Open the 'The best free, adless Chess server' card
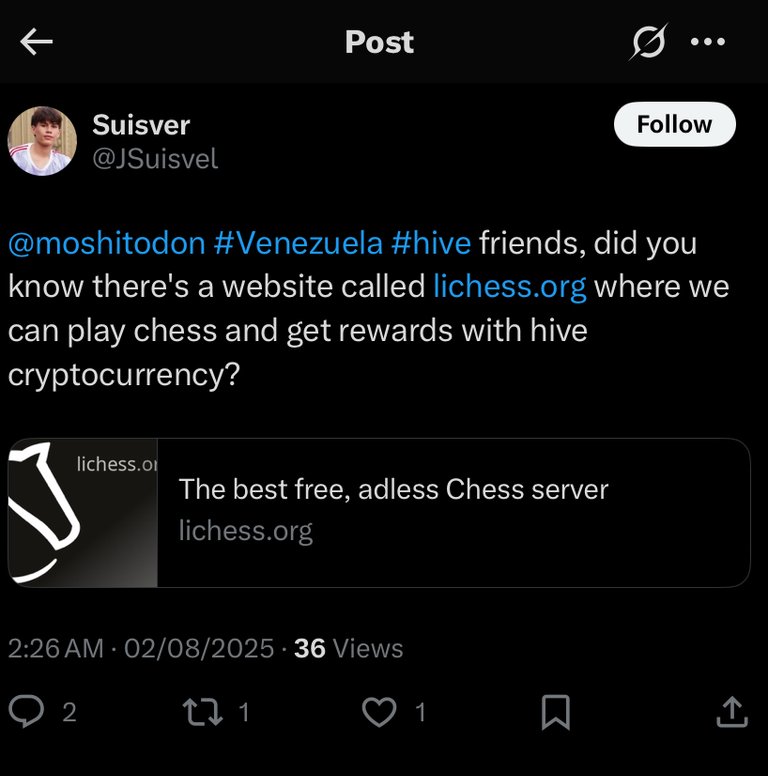The image size is (768, 776). click(x=393, y=490)
